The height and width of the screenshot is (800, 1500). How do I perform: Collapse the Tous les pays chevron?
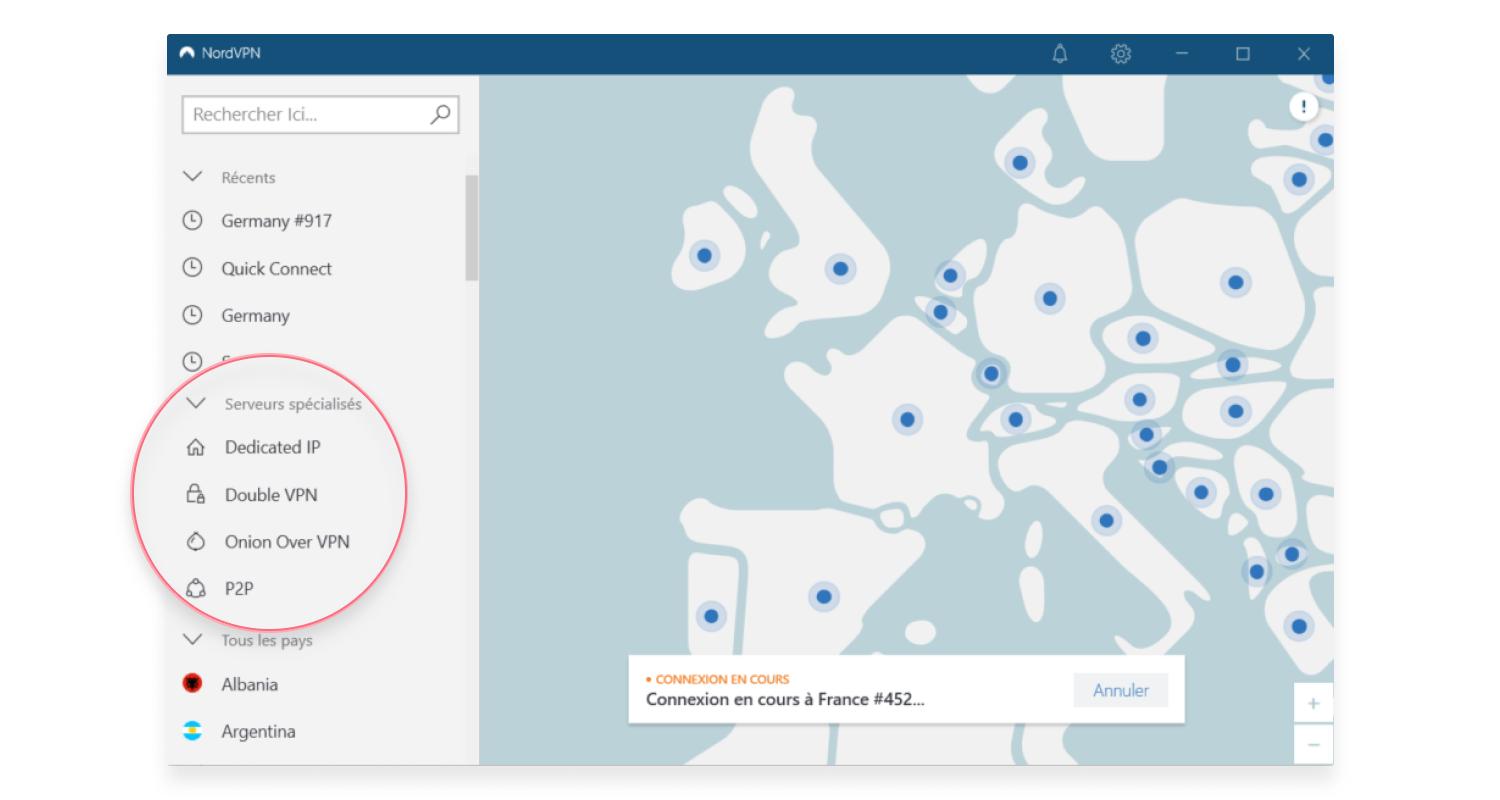(192, 640)
